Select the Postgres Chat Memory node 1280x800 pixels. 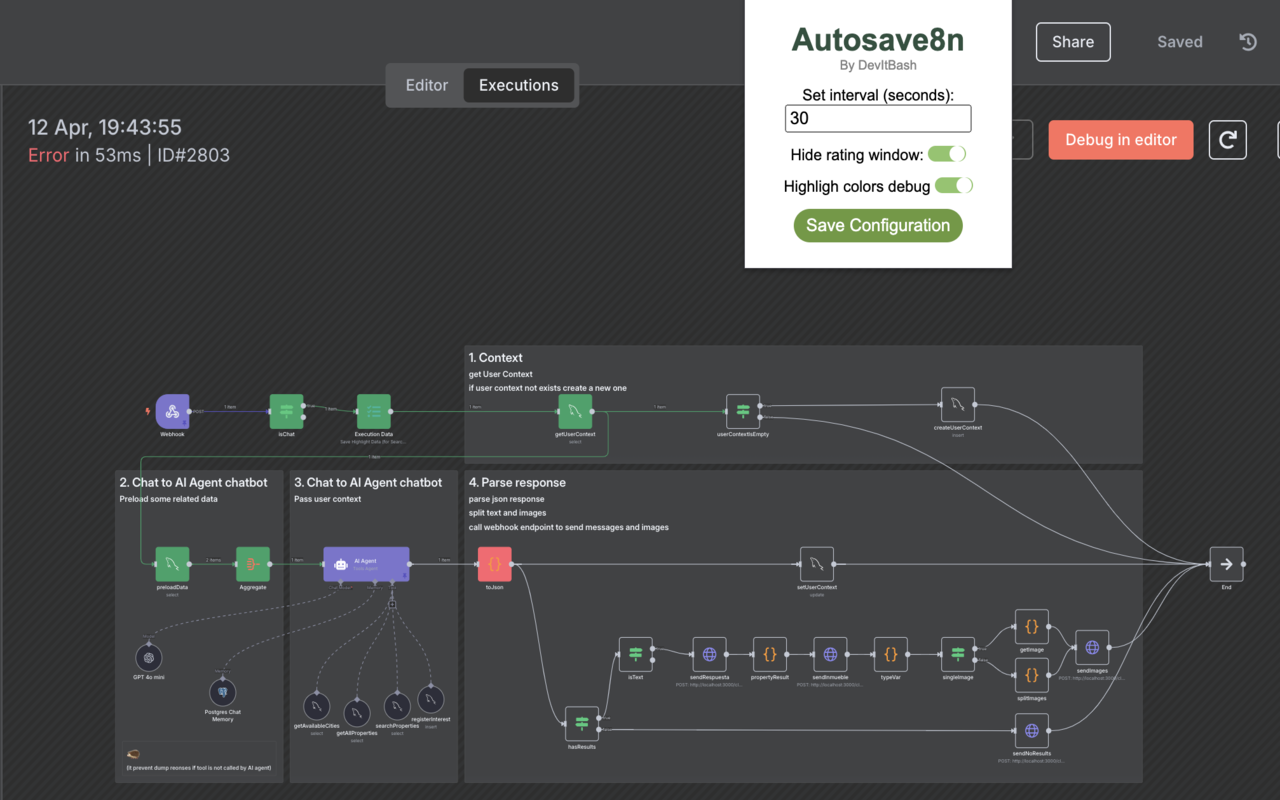coord(222,694)
